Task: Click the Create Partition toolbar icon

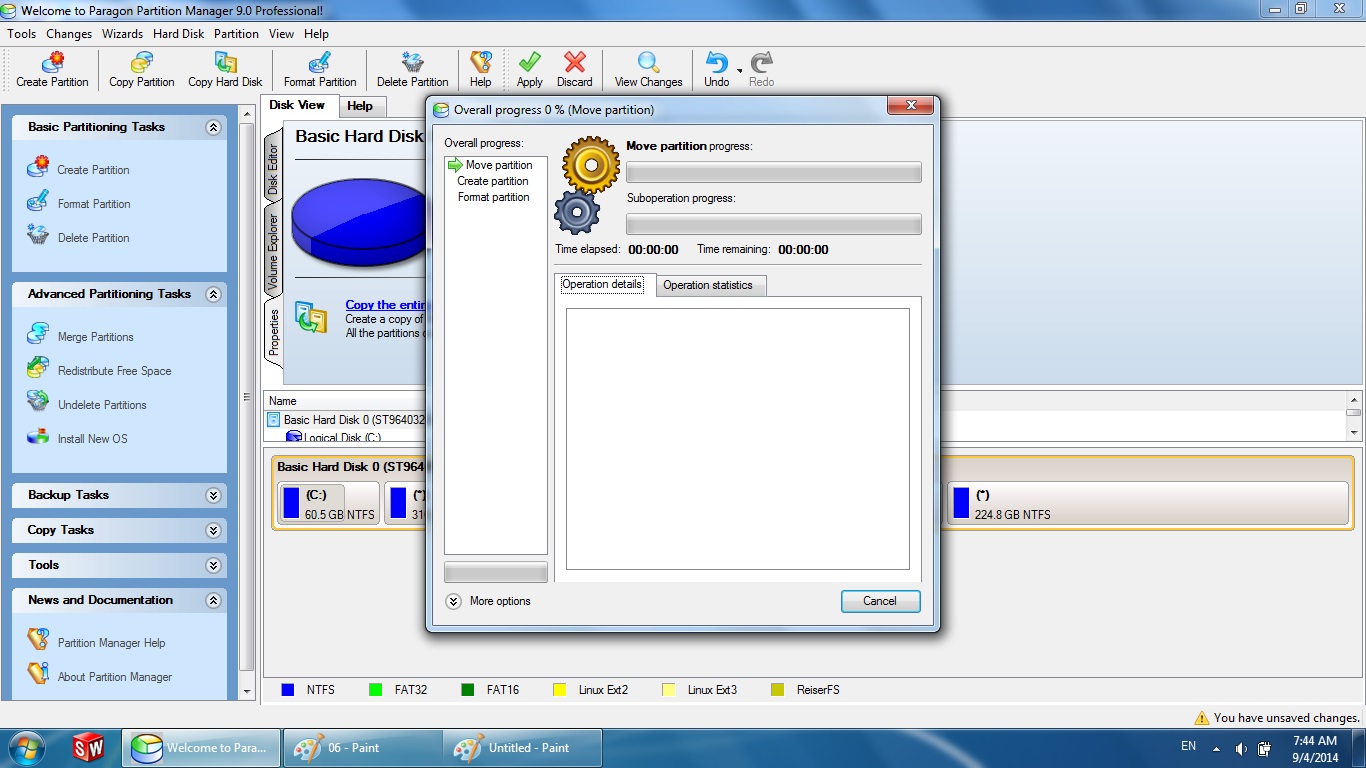Action: coord(52,70)
